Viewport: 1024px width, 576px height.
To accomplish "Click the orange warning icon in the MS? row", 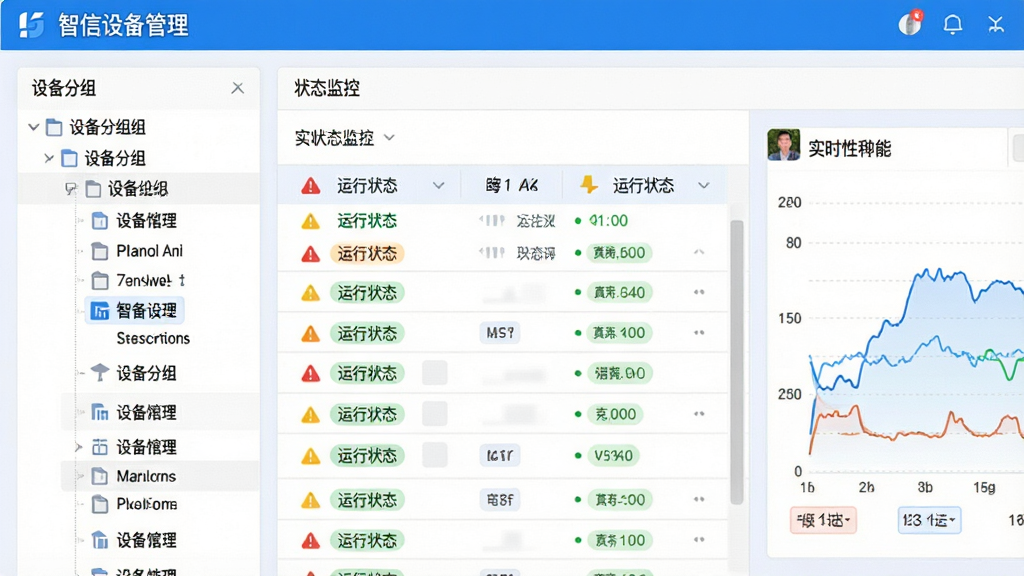I will (x=310, y=334).
